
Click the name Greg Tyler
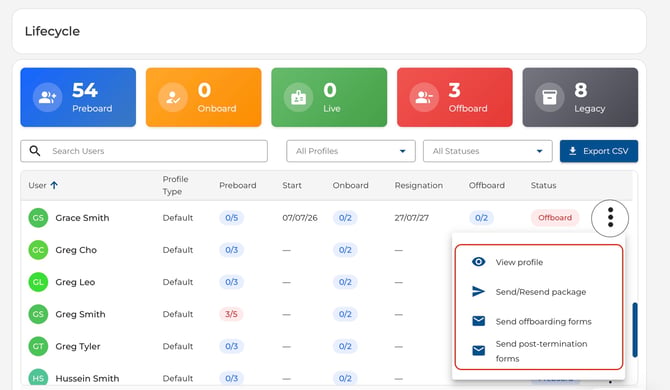tap(78, 346)
